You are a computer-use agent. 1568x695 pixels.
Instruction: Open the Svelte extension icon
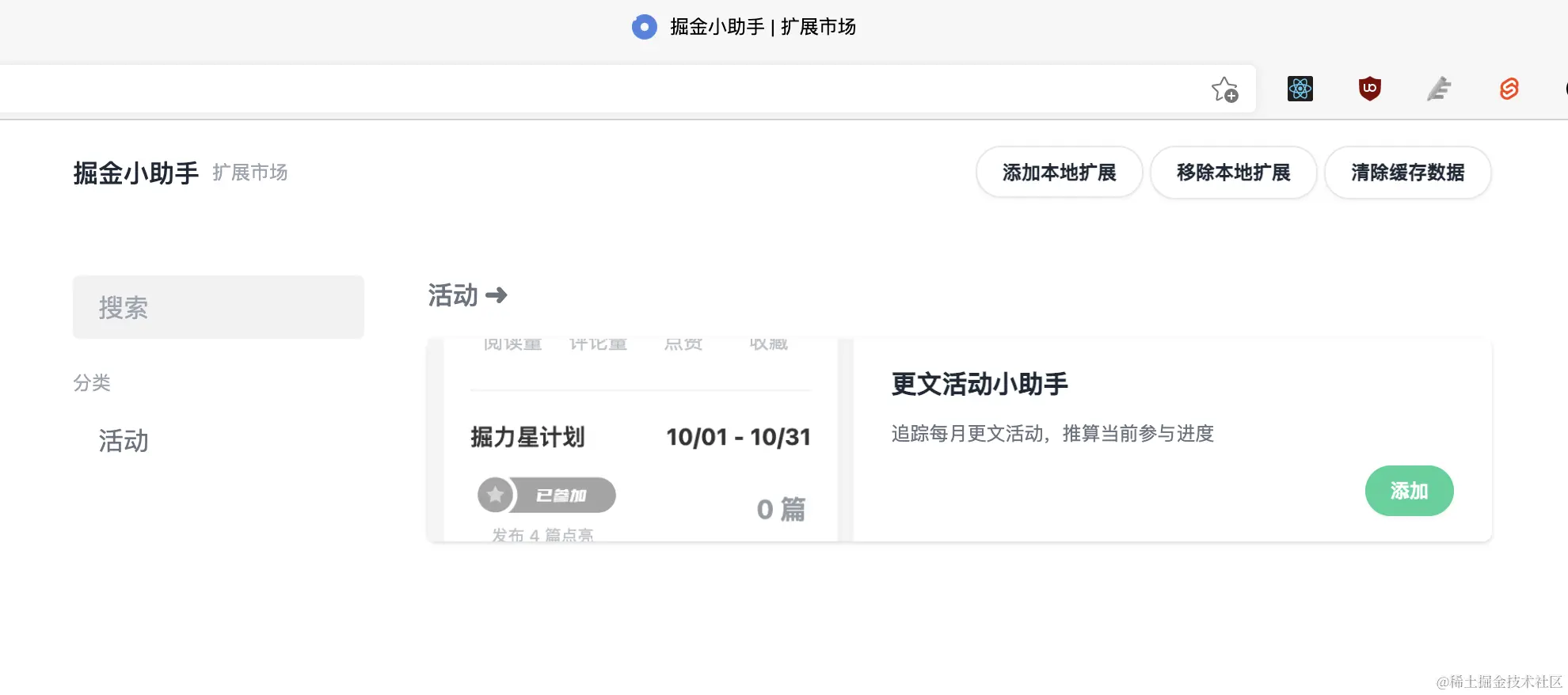click(x=1509, y=89)
